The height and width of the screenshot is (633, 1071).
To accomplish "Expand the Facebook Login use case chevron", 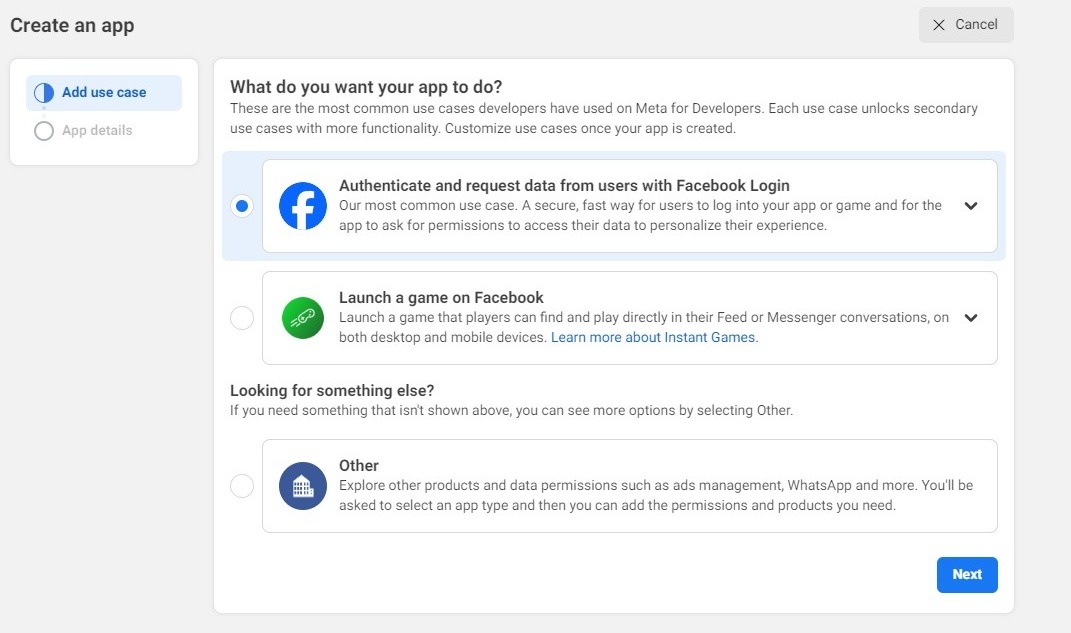I will coord(971,206).
